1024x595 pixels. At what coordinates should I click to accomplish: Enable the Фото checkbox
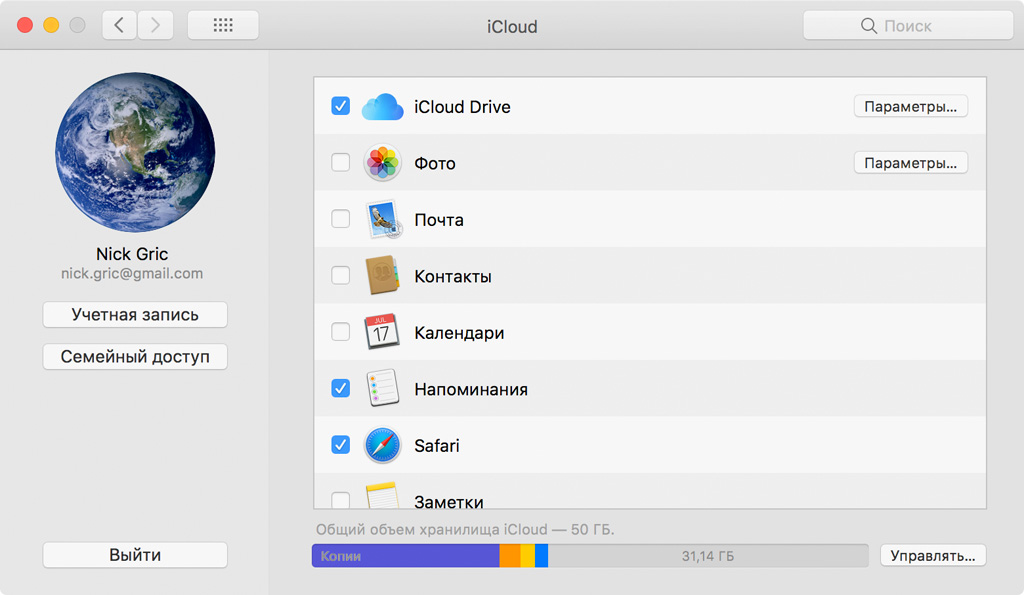coord(340,162)
